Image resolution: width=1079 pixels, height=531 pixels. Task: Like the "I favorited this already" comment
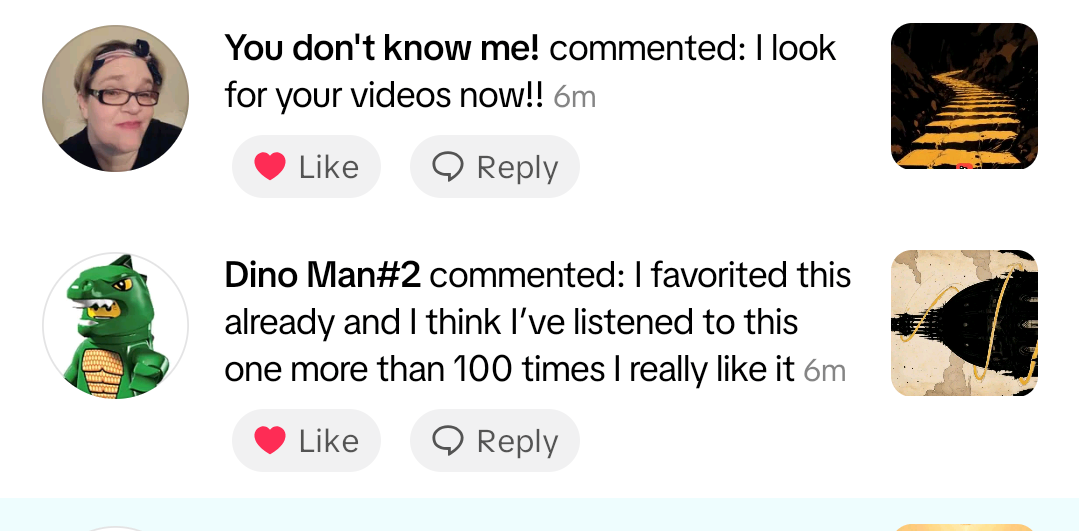pos(306,441)
